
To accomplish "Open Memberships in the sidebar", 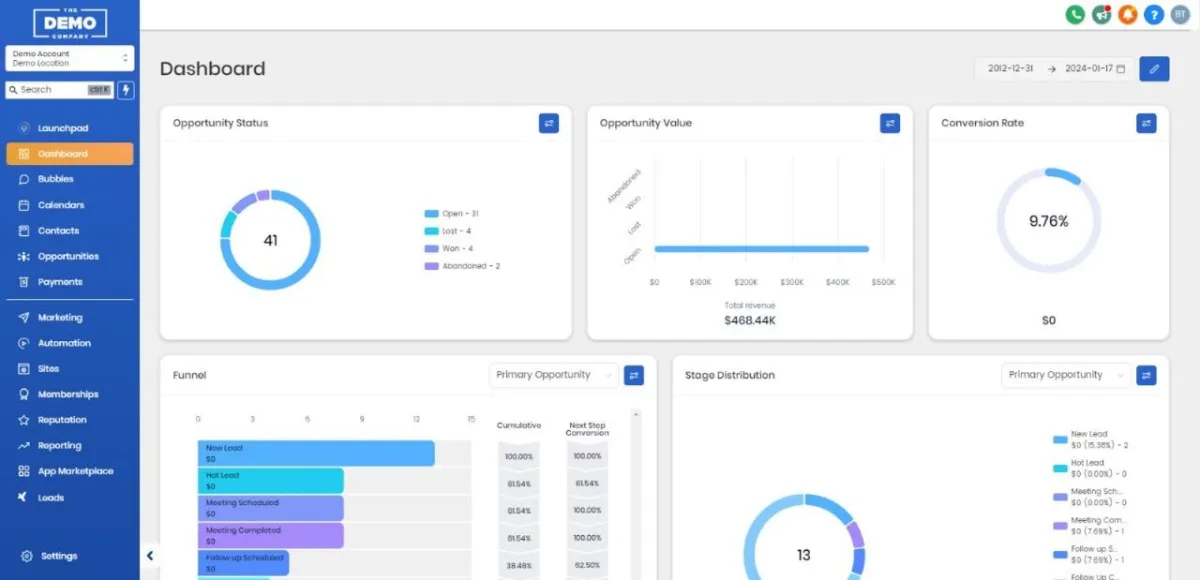I will (x=70, y=394).
